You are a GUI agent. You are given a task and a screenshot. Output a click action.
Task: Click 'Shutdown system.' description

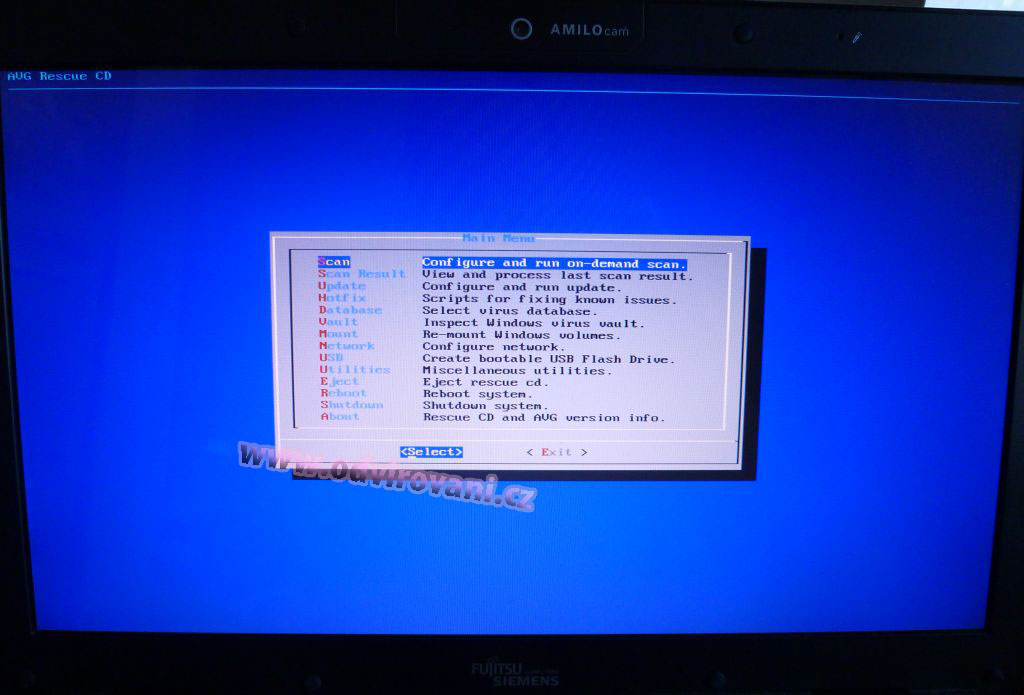pos(486,406)
